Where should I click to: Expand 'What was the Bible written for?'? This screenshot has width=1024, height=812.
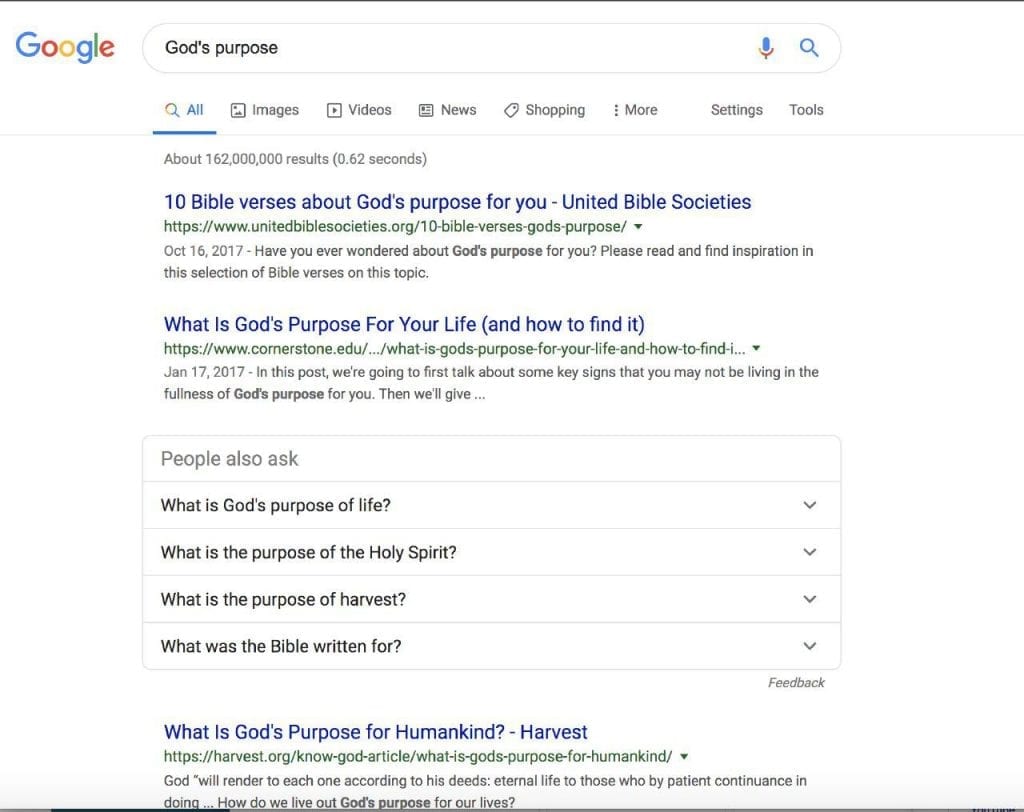[x=810, y=646]
